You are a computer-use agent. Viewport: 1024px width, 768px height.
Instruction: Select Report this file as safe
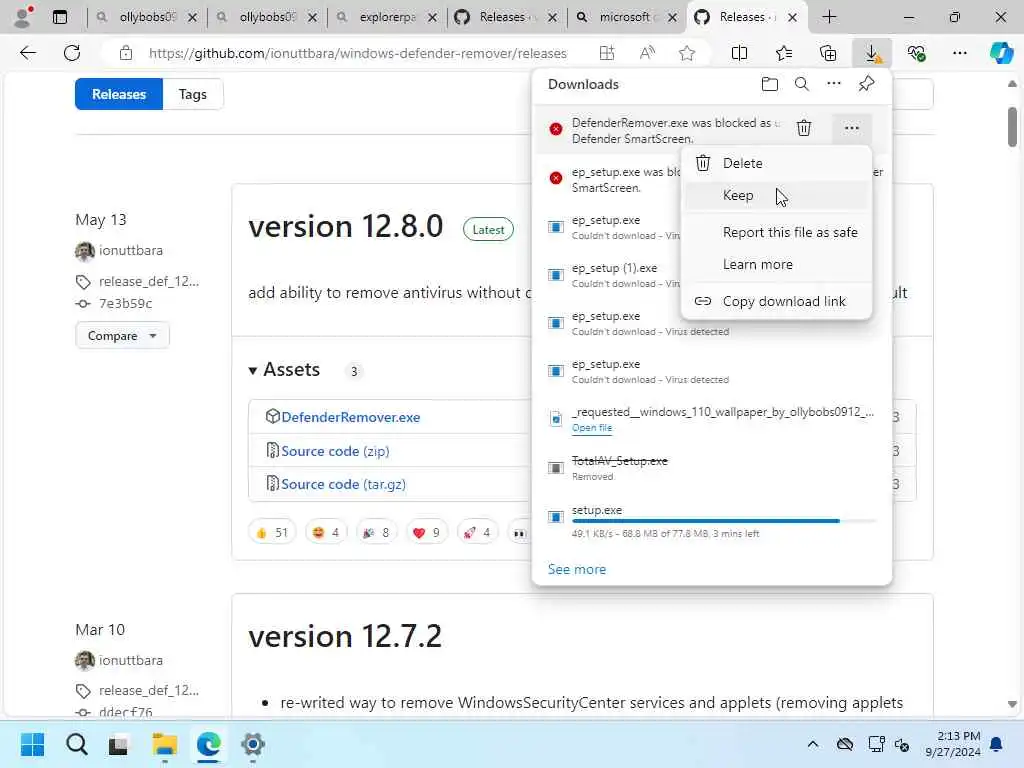[x=776, y=232]
